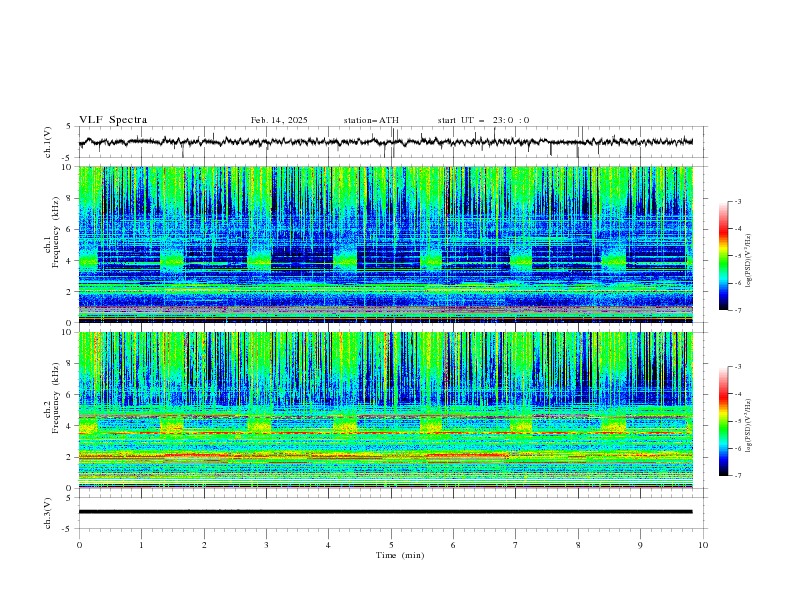Click the "start UT = 23:0 :0" text
The image size is (792, 612).
tap(483, 120)
